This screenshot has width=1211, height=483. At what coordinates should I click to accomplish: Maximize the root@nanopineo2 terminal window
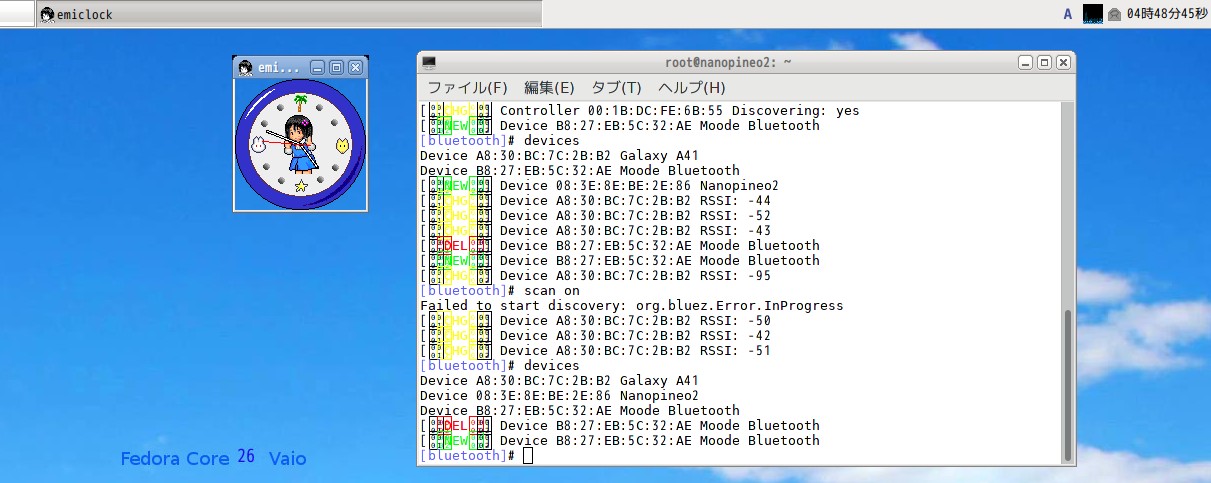(x=1044, y=62)
